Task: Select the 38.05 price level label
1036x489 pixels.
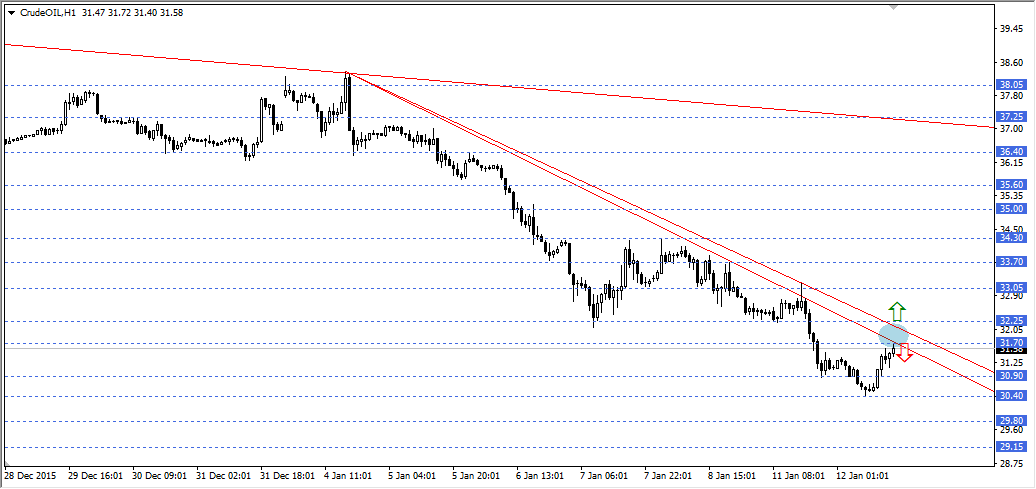Action: pyautogui.click(x=1011, y=86)
